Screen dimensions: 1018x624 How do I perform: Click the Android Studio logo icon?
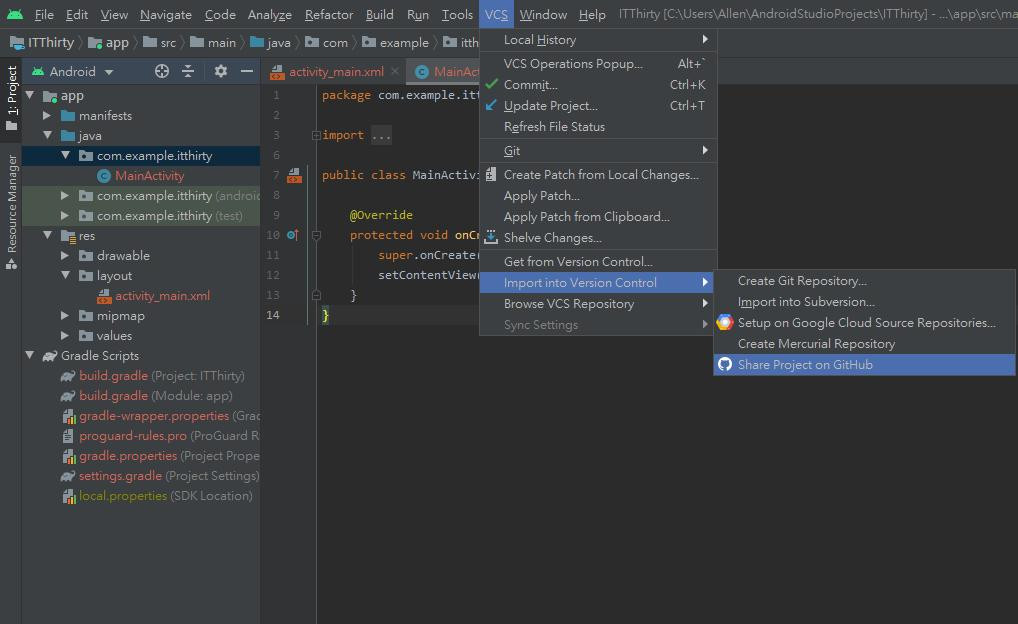point(14,14)
